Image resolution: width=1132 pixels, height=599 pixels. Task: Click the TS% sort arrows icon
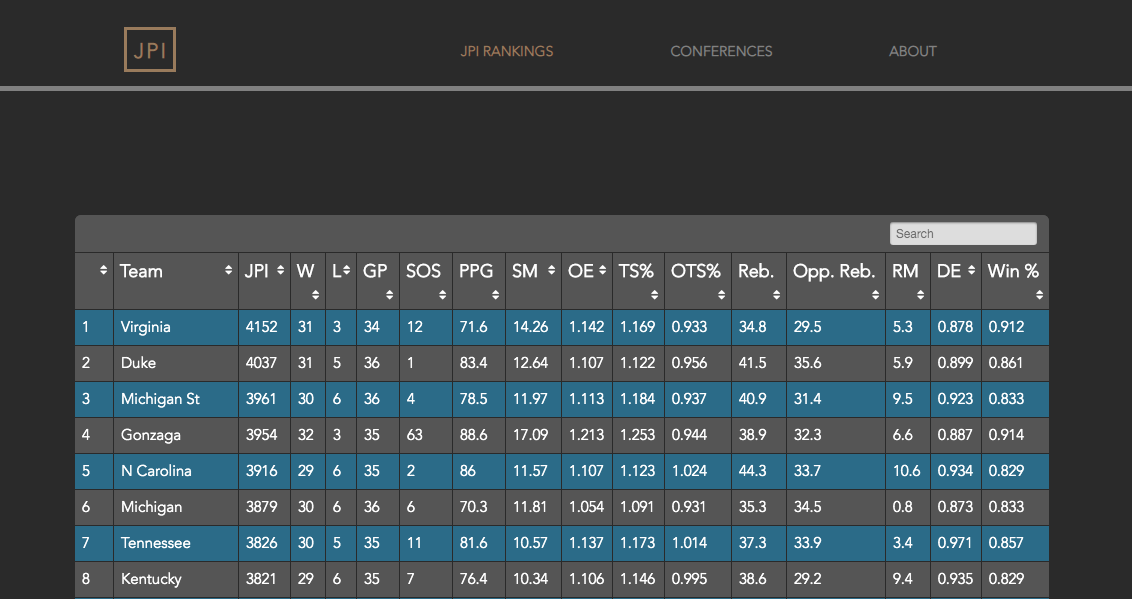point(656,294)
